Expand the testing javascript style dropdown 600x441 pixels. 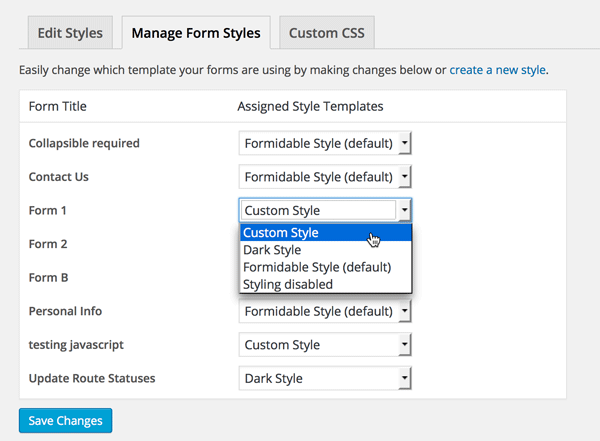coord(326,345)
